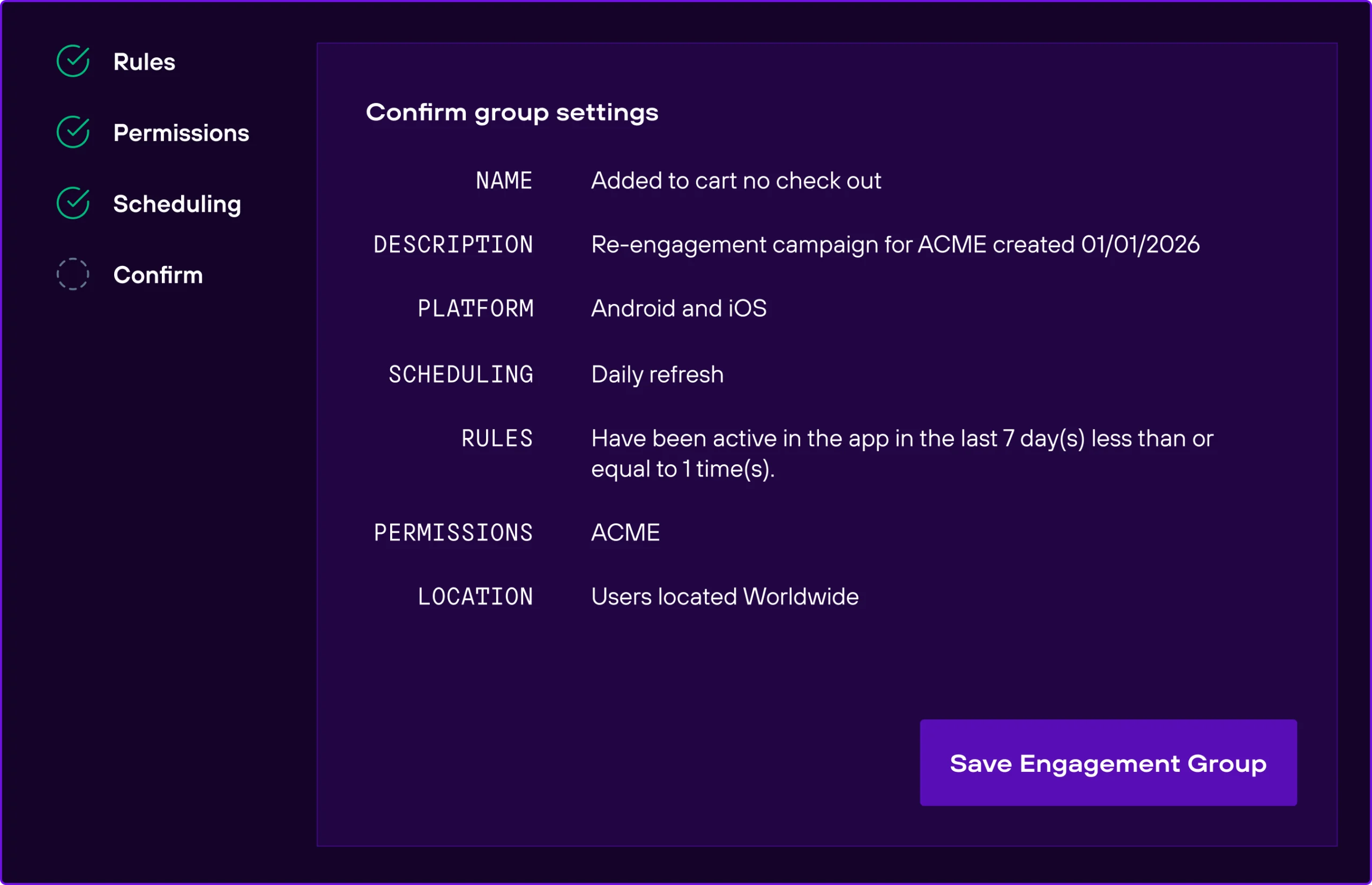
Task: Click the NAME field label
Action: click(504, 181)
